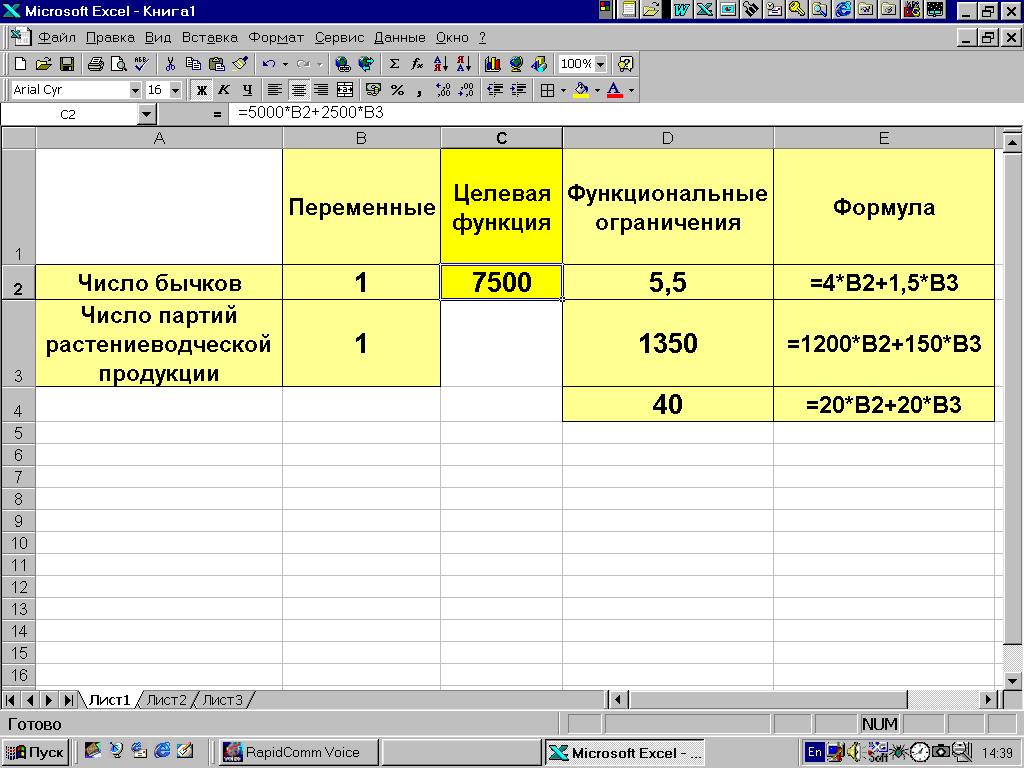Image resolution: width=1024 pixels, height=768 pixels.
Task: Click the Paste clipboard icon
Action: [x=216, y=64]
